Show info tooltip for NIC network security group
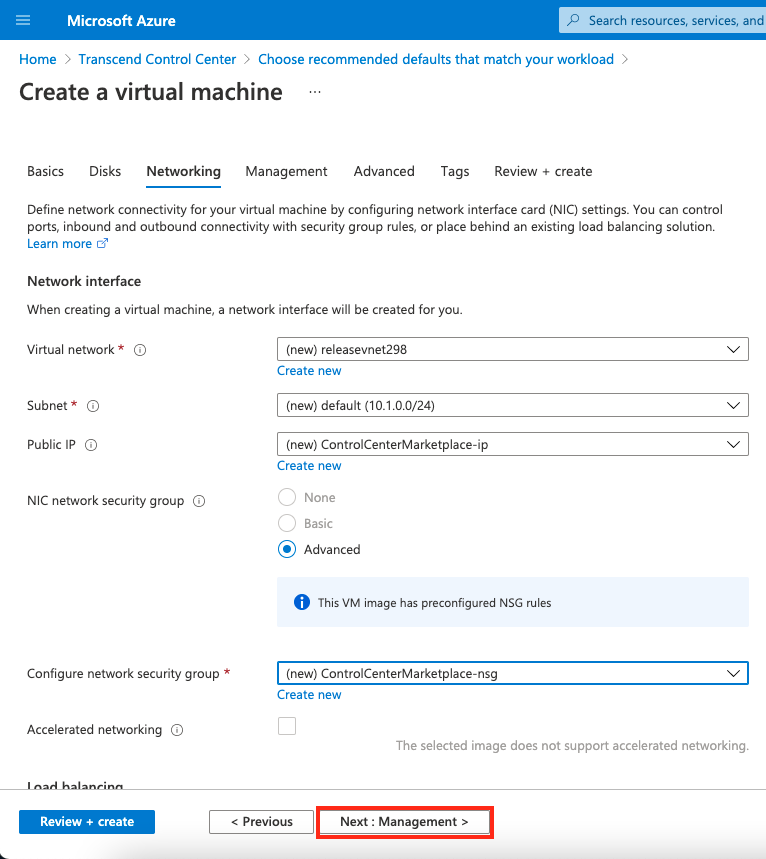Viewport: 766px width, 859px height. (x=199, y=501)
